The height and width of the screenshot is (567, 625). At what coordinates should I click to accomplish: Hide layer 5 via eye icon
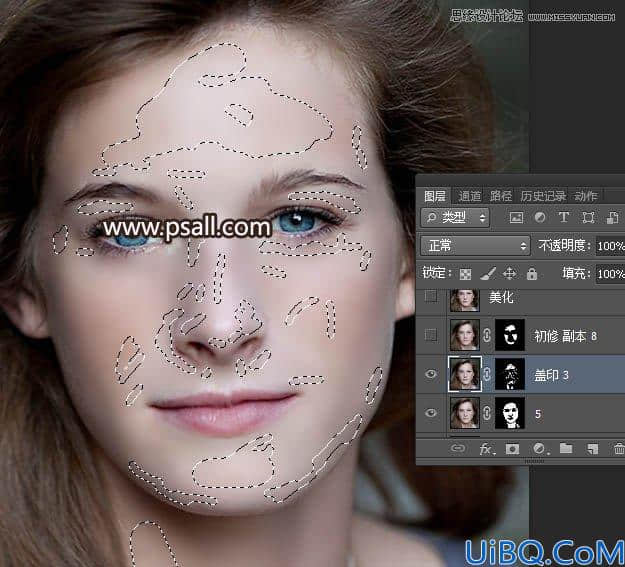click(431, 413)
